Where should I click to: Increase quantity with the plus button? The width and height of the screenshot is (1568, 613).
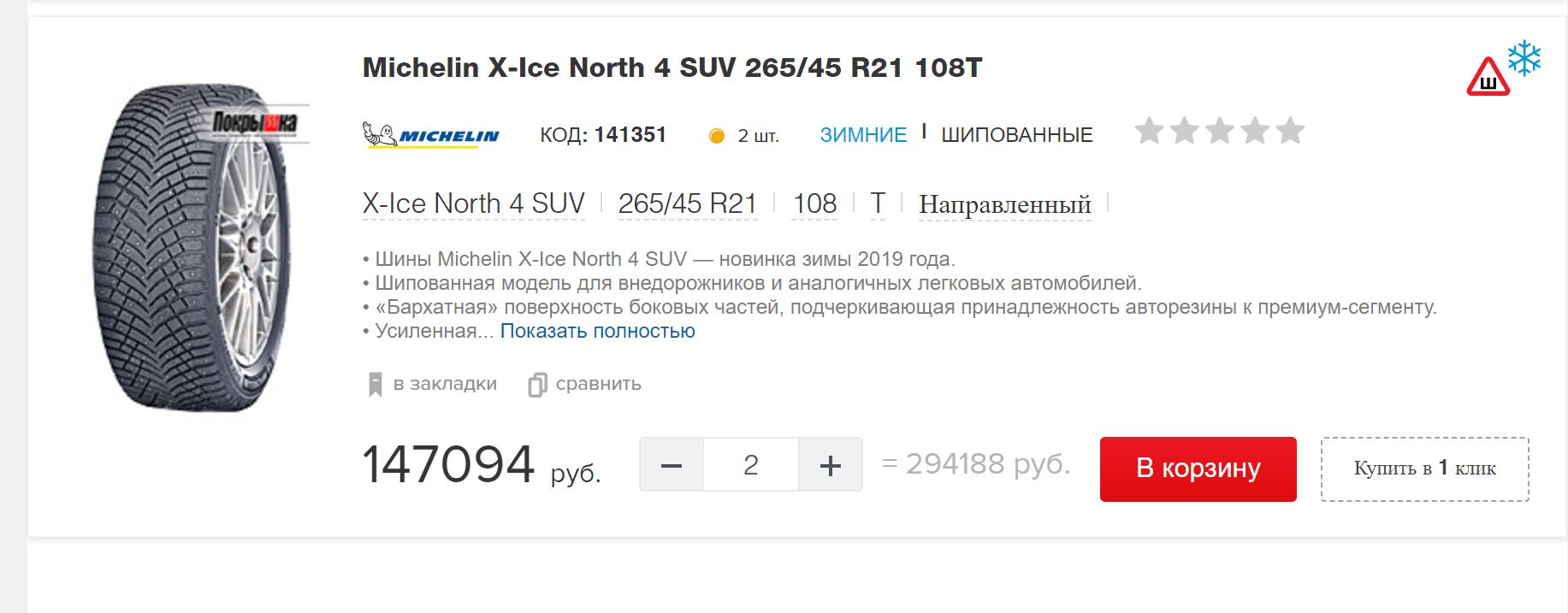[x=830, y=464]
